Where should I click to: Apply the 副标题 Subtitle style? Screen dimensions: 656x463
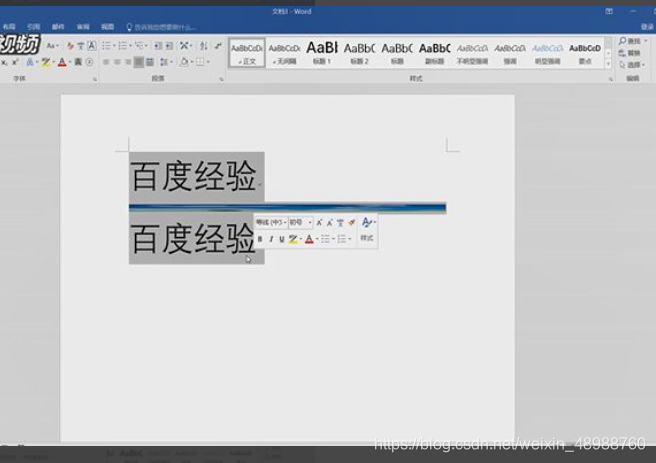click(x=434, y=53)
